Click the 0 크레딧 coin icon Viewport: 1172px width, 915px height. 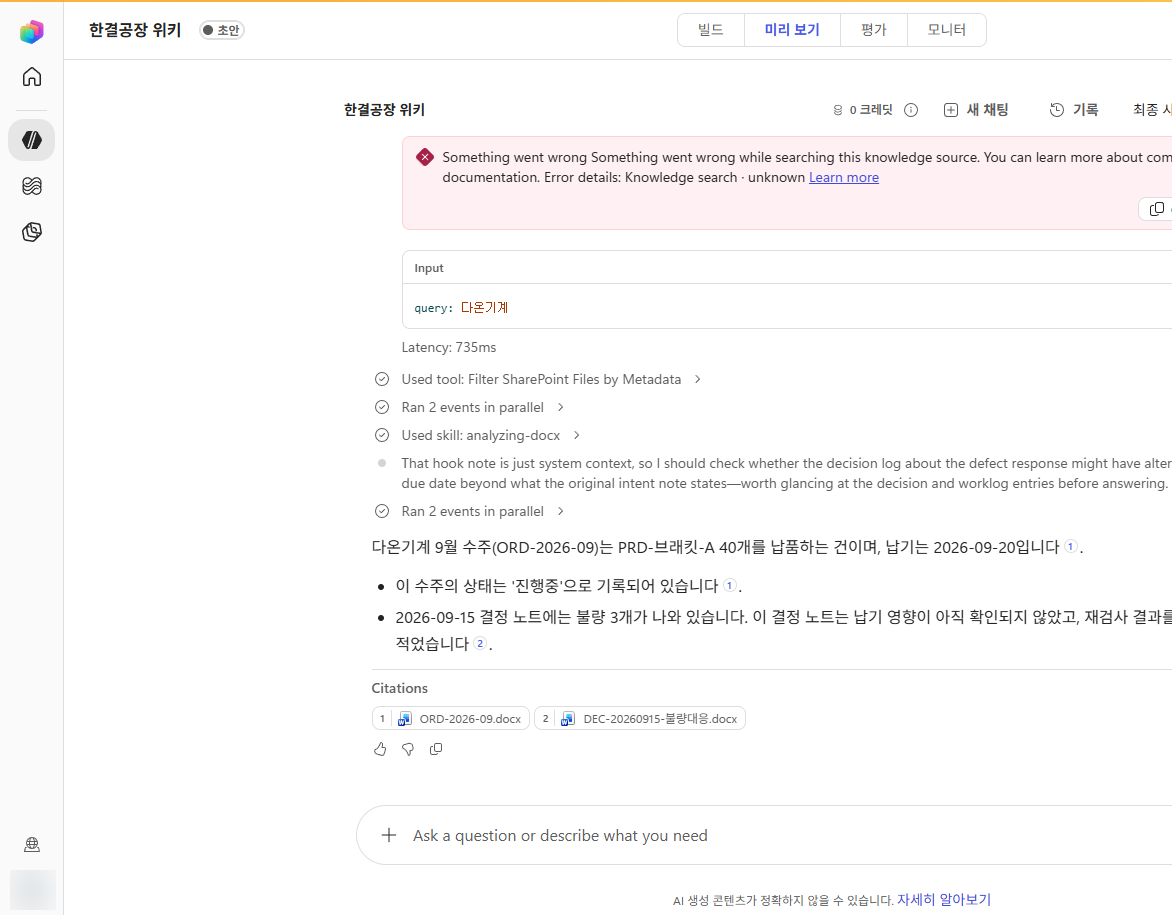point(838,110)
